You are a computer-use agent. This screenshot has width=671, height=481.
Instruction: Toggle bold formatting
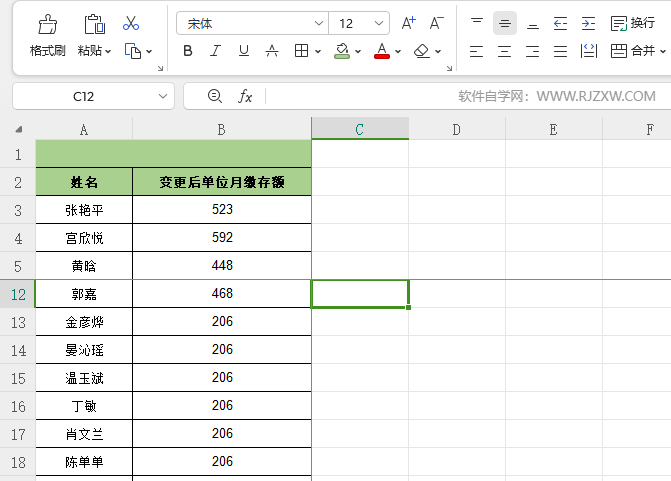coord(187,51)
